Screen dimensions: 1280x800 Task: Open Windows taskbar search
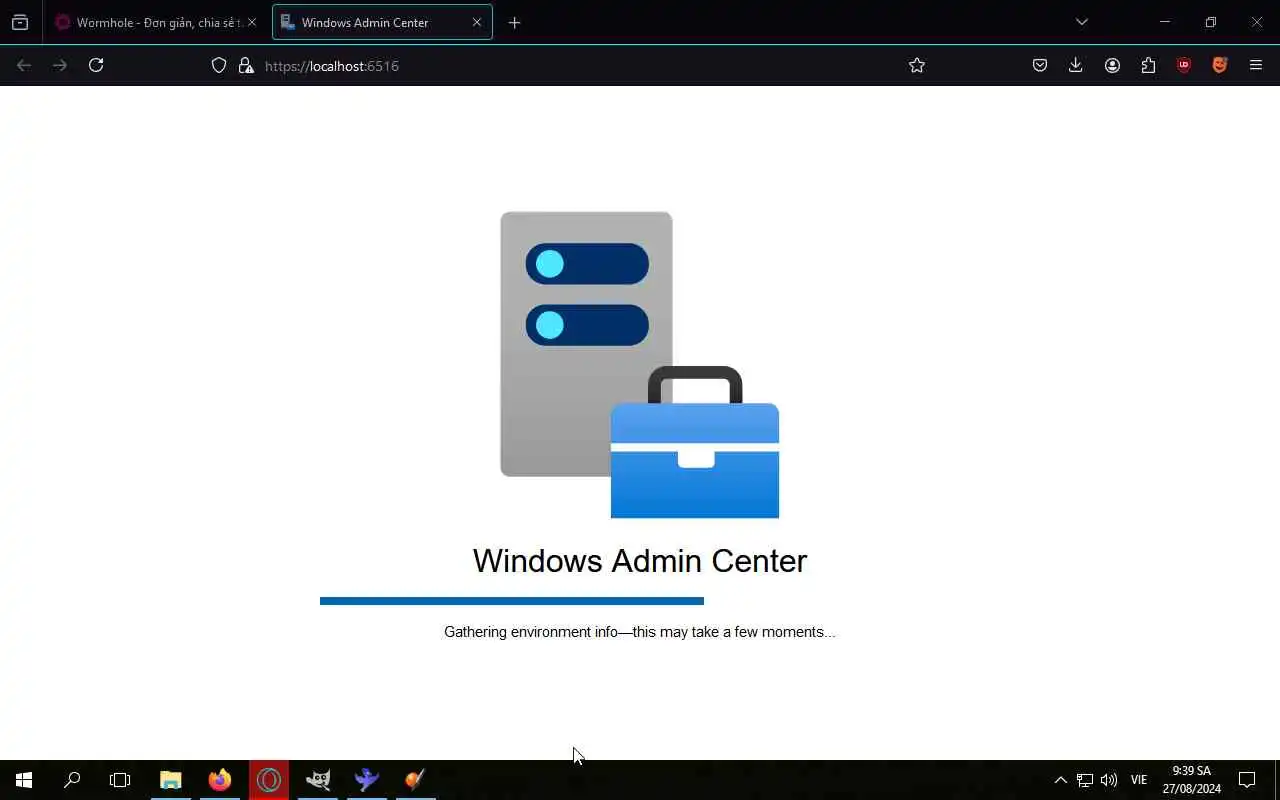[x=72, y=780]
